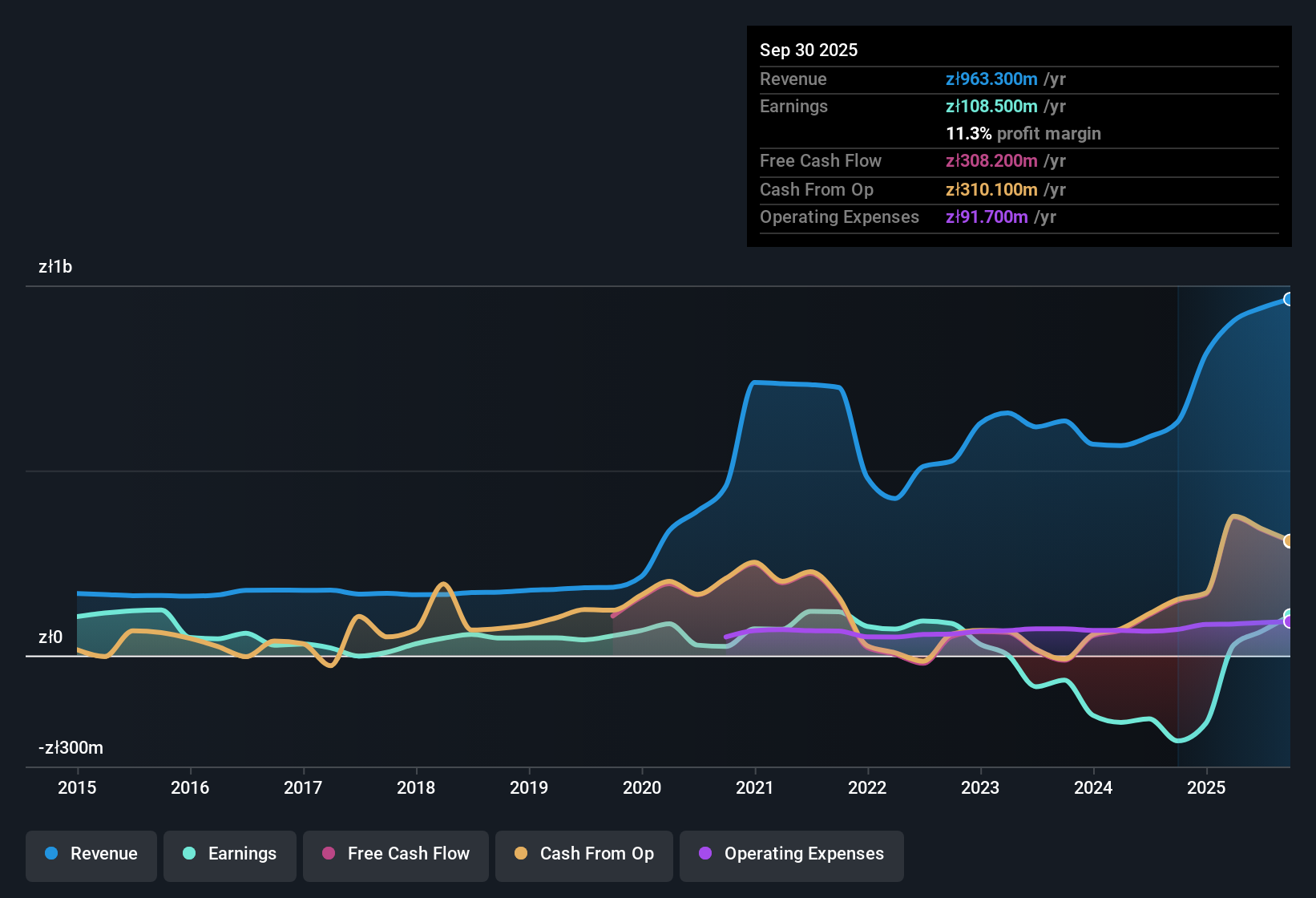The image size is (1316, 898).
Task: Expand the Cash From Op legend entry
Action: click(x=583, y=854)
